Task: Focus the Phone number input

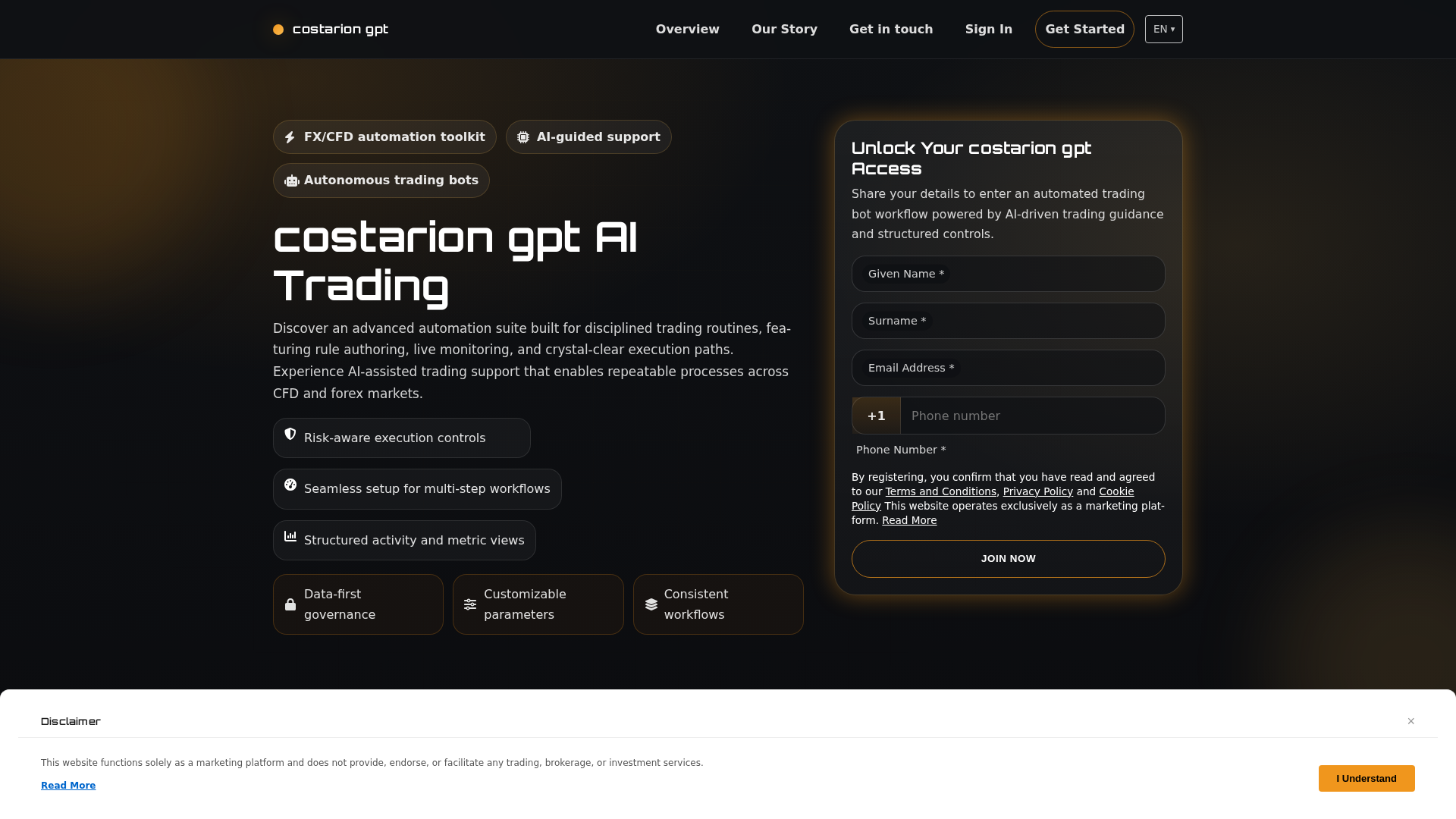Action: tap(1033, 416)
